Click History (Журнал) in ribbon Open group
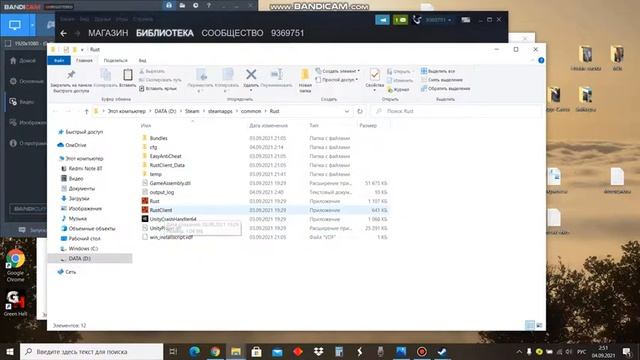Screen dimensions: 640x360 (398, 89)
